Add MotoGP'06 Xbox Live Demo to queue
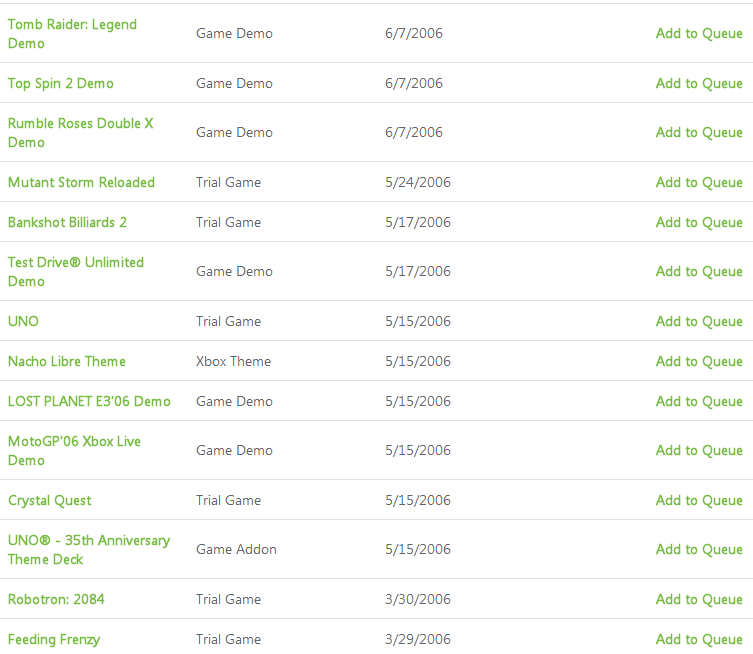753x654 pixels. pyautogui.click(x=699, y=450)
